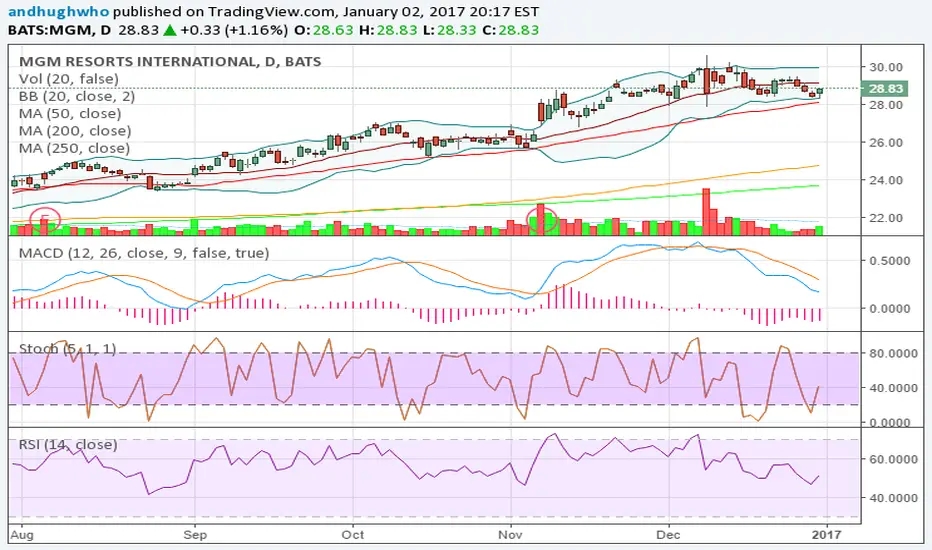
Task: Click the RSI 60.0000 axis label
Action: tap(893, 459)
